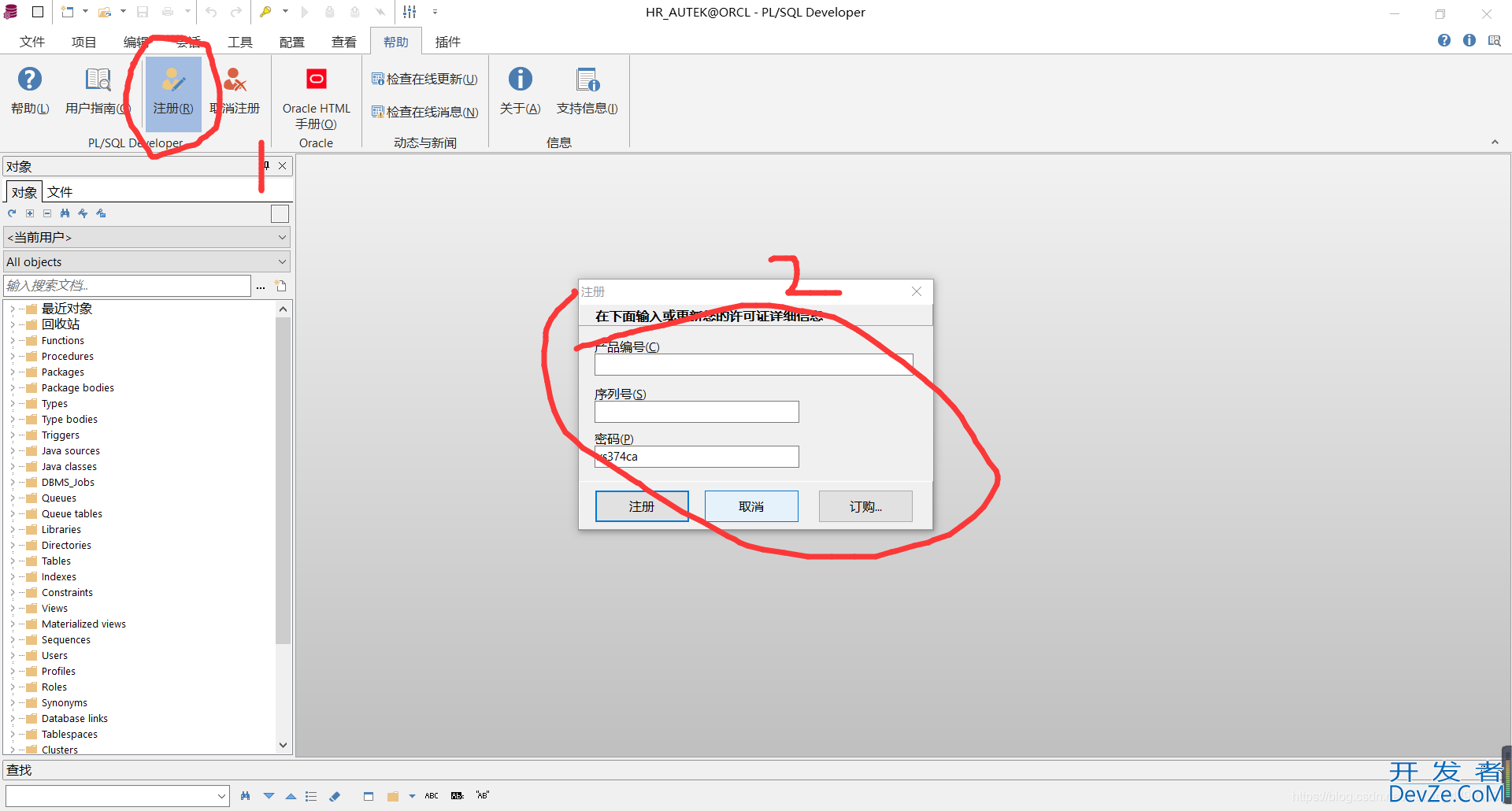Click 取消注册 unregister icon

(235, 91)
